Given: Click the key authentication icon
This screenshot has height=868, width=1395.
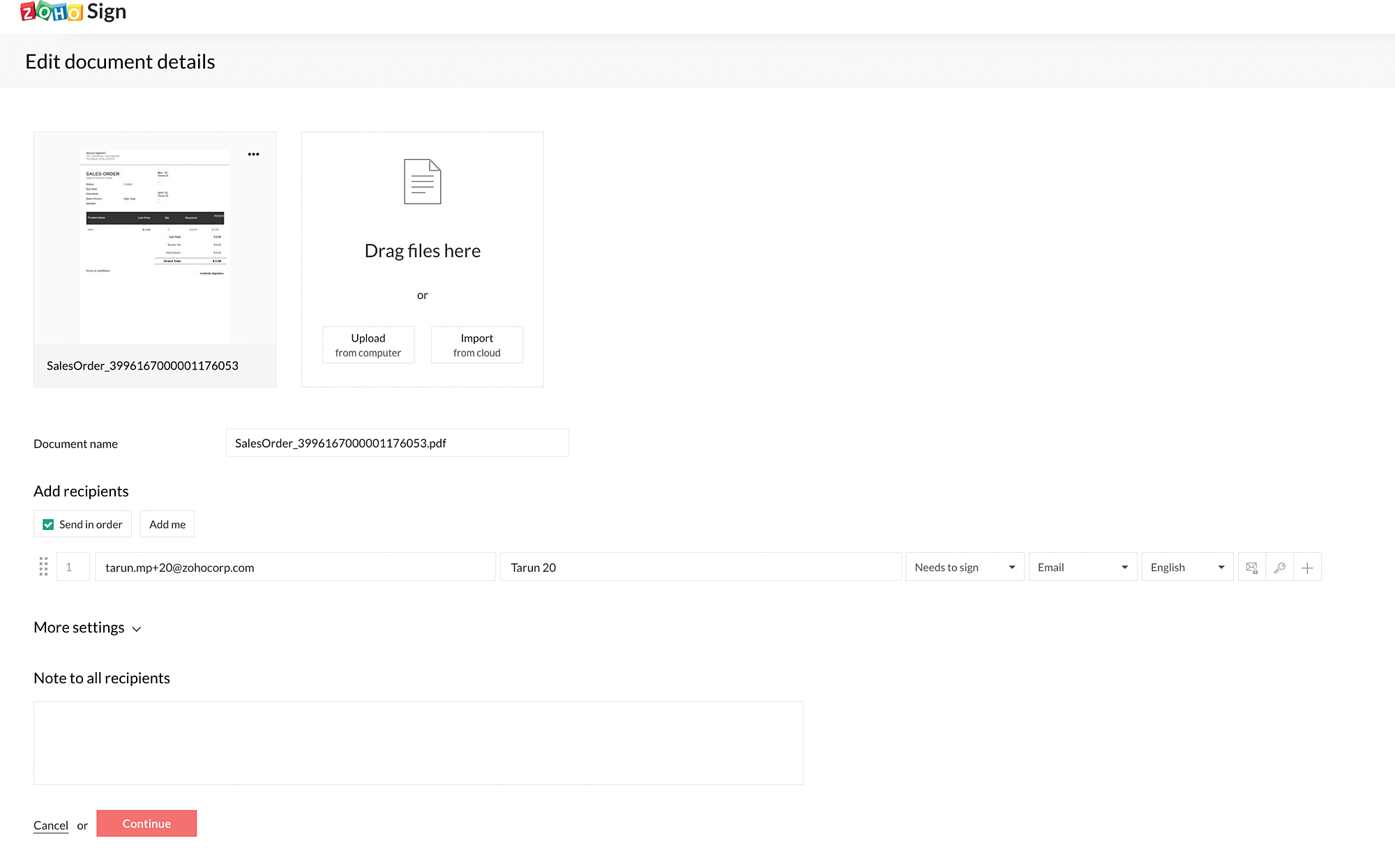Looking at the screenshot, I should (1279, 568).
